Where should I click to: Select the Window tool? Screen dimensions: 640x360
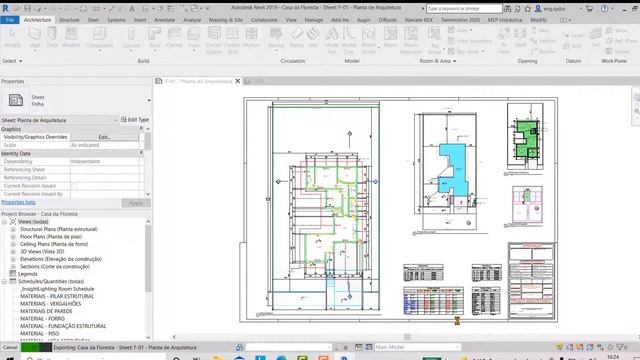(x=71, y=37)
